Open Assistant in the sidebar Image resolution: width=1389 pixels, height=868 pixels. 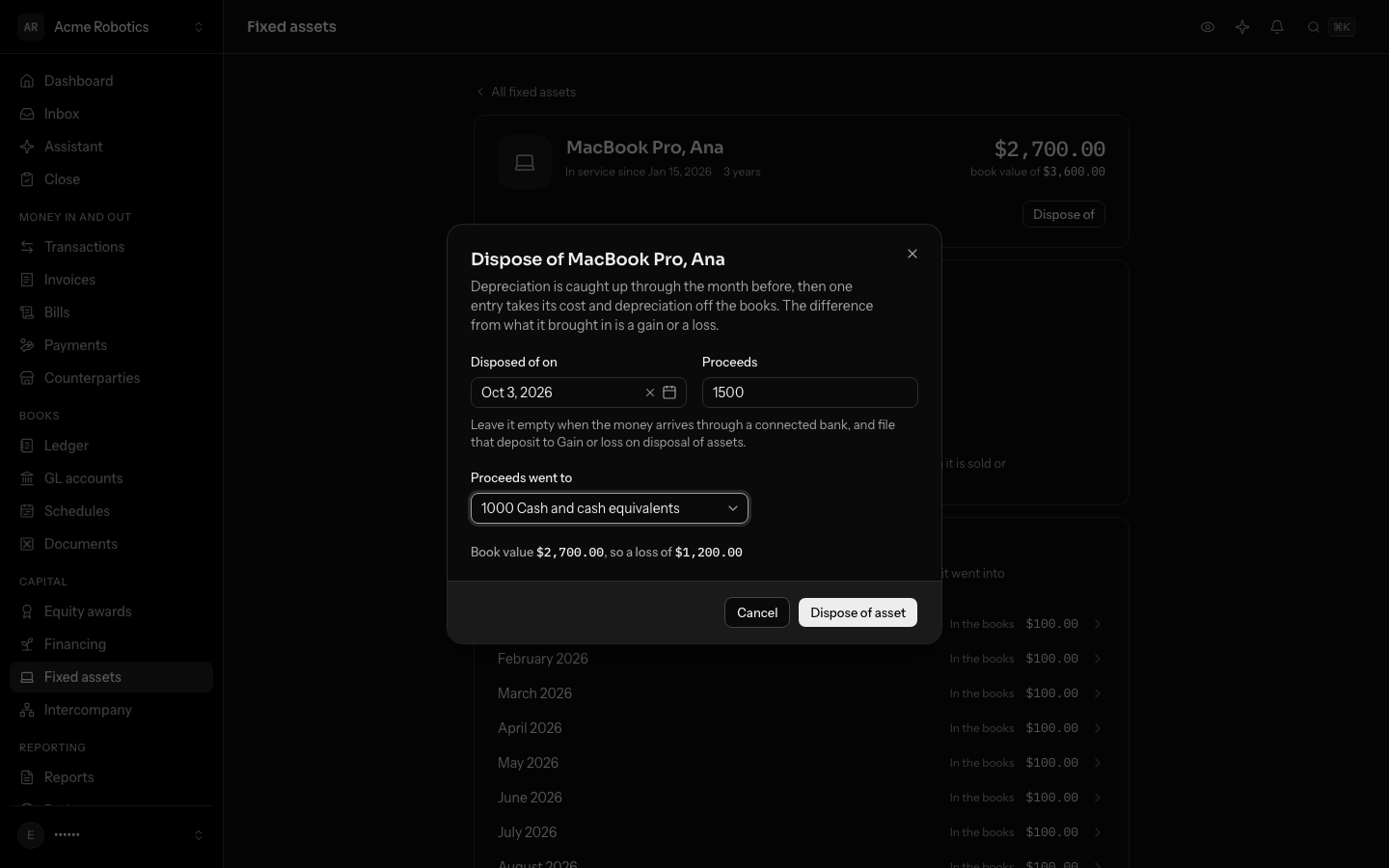point(111,147)
